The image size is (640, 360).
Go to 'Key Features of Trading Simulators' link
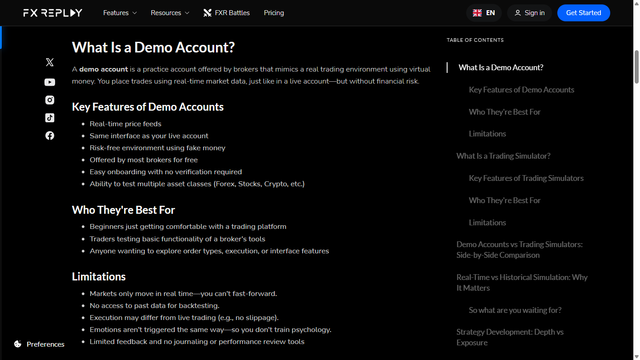point(526,178)
